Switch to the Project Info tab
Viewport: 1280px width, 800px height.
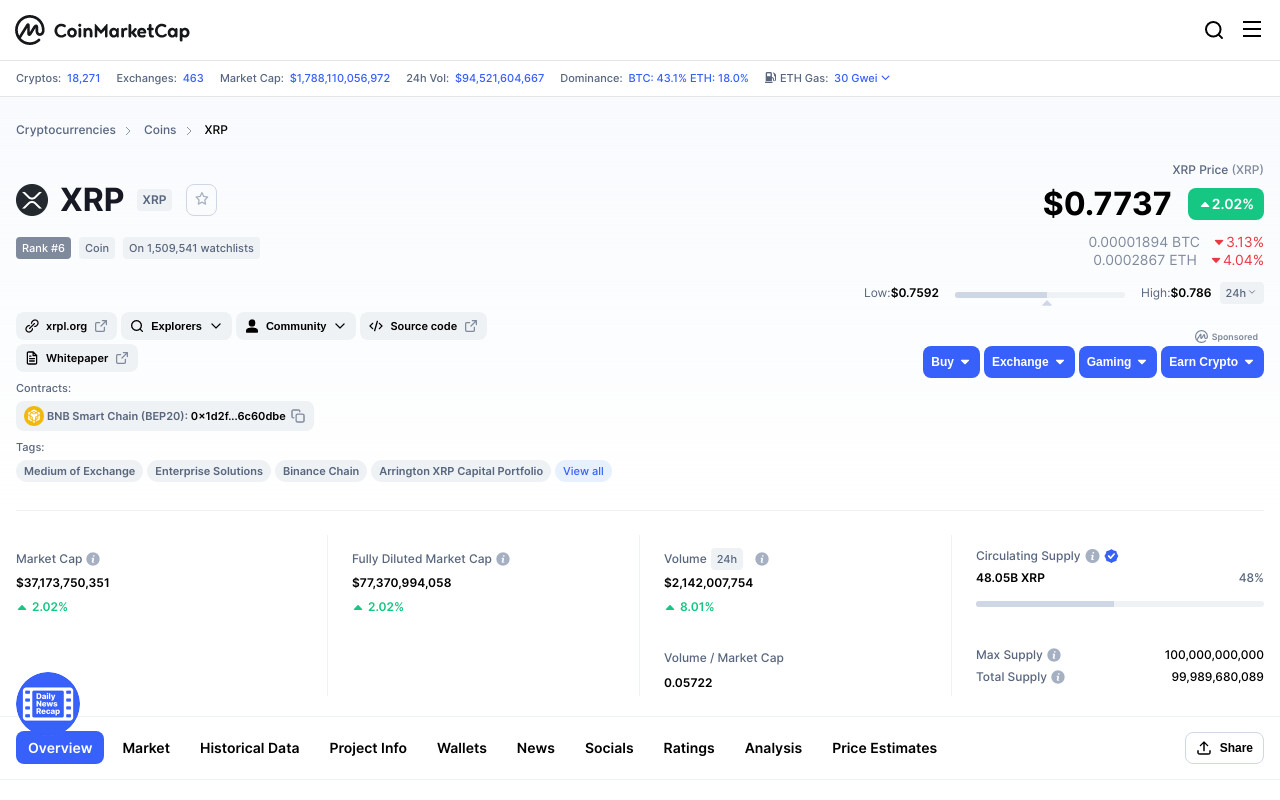point(368,748)
